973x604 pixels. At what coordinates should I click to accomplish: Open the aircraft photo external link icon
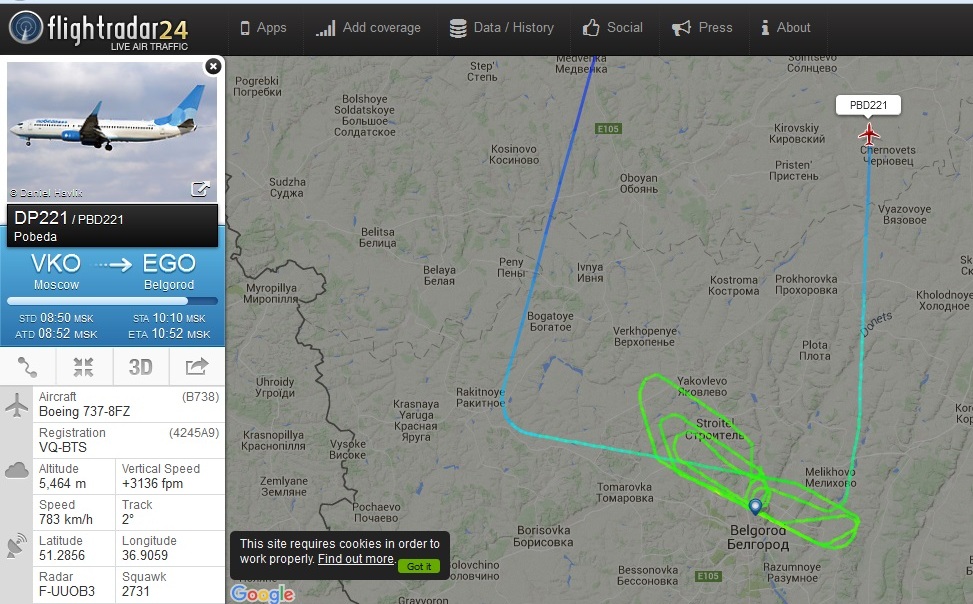click(200, 189)
